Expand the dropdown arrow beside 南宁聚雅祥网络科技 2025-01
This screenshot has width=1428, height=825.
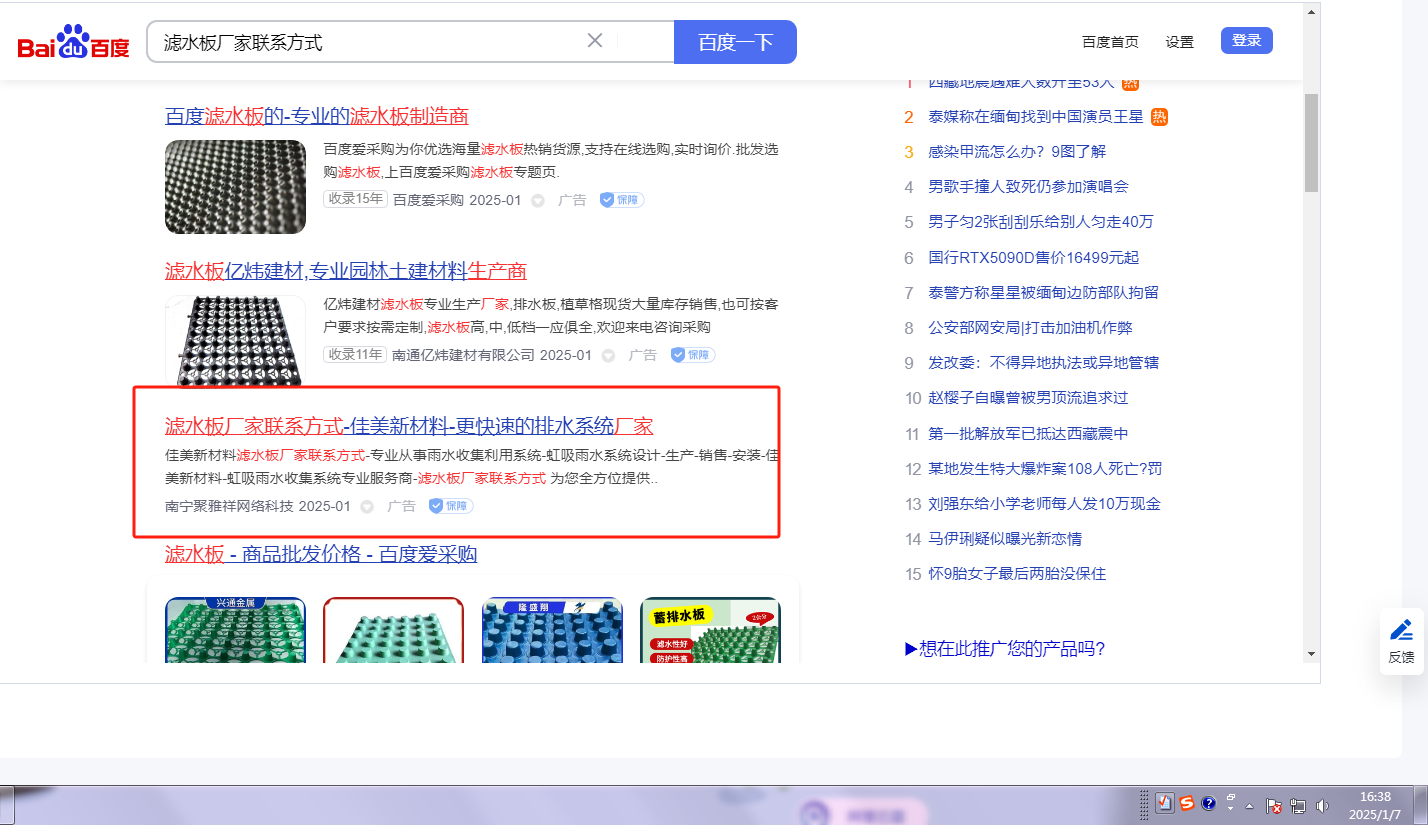coord(367,506)
